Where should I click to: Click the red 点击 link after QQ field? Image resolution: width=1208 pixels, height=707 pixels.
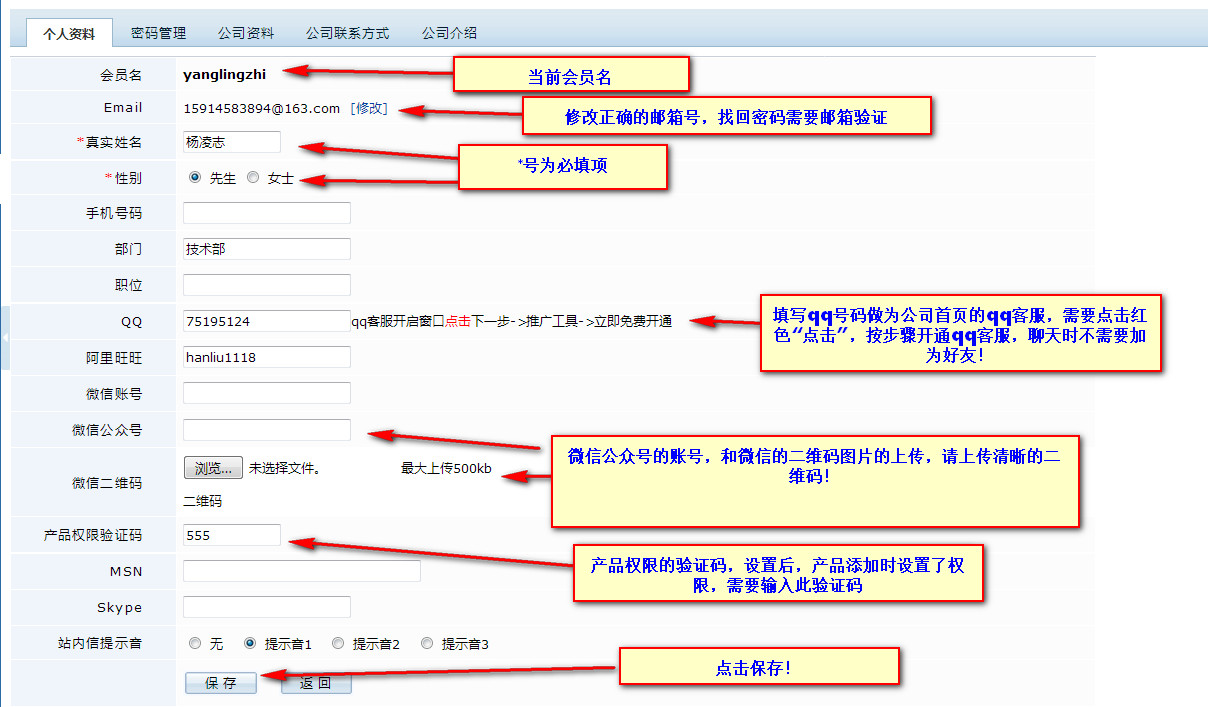(x=458, y=321)
